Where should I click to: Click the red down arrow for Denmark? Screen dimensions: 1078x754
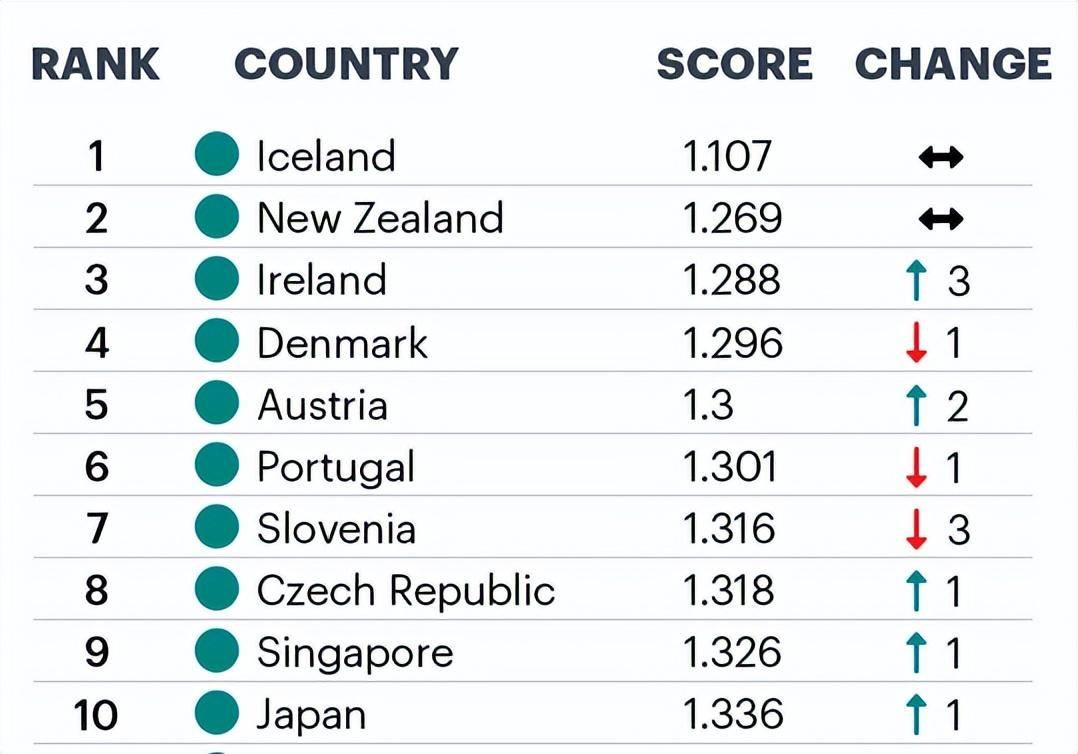click(916, 343)
